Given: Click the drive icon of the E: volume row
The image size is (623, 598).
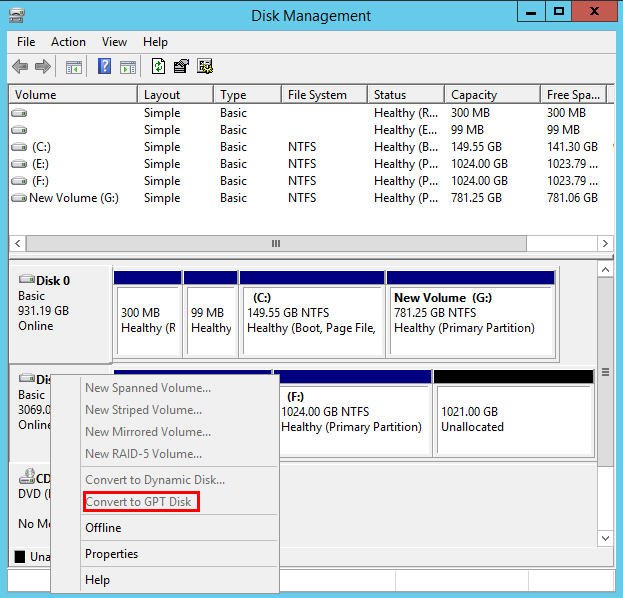Looking at the screenshot, I should pyautogui.click(x=19, y=164).
